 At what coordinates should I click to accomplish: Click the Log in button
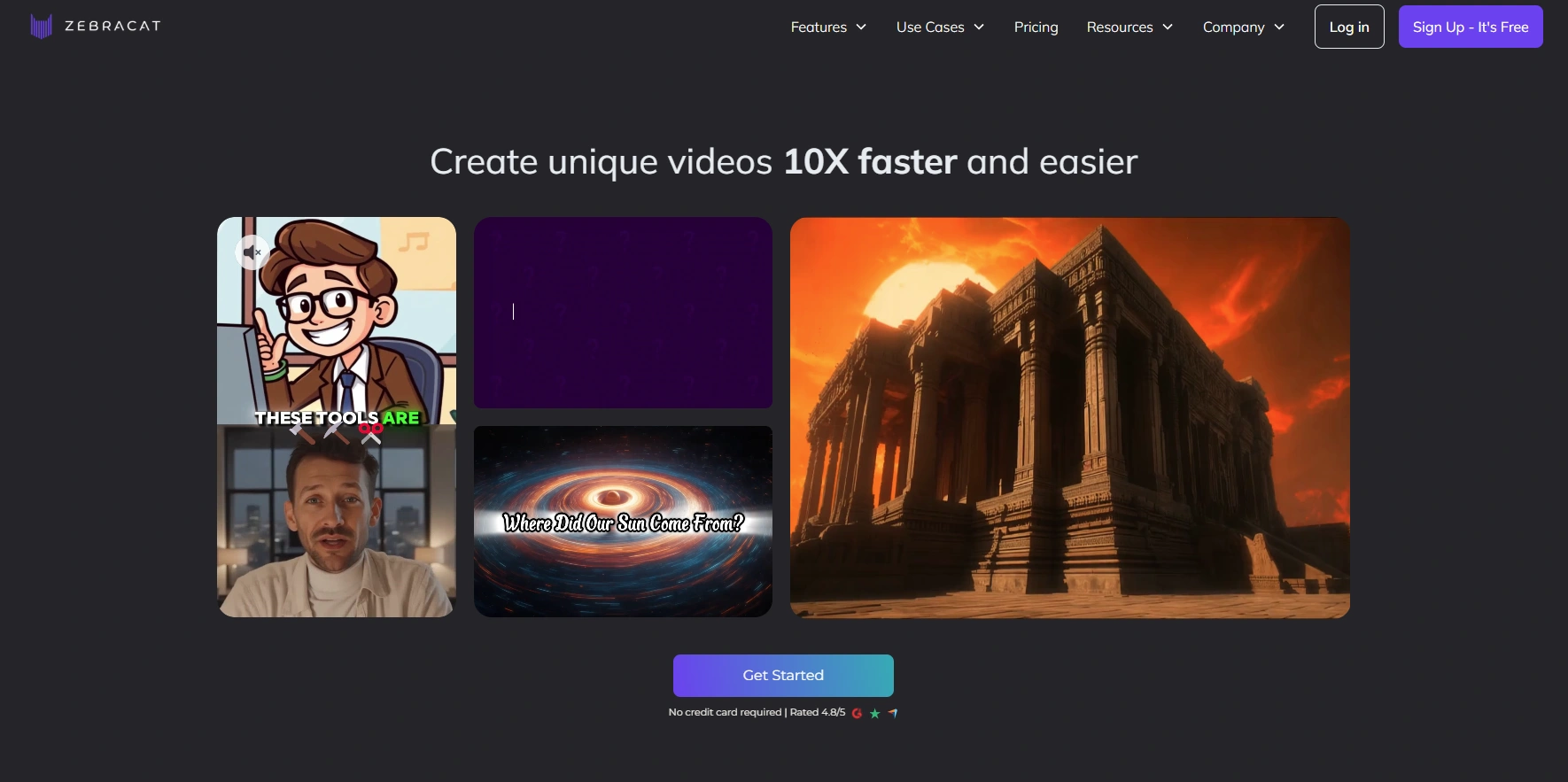click(x=1349, y=27)
